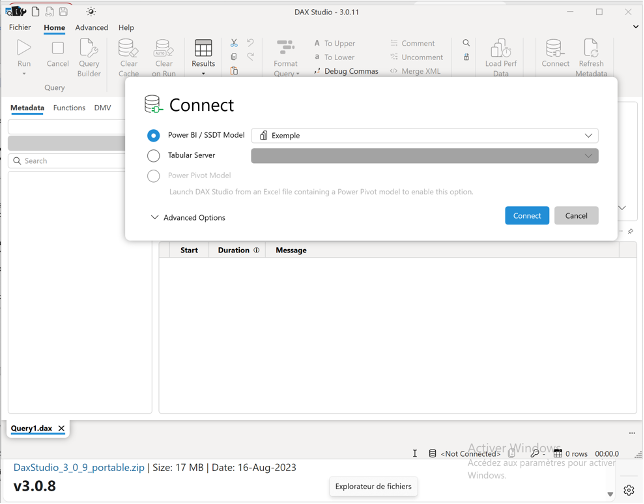Click the Comment command

pyautogui.click(x=412, y=43)
